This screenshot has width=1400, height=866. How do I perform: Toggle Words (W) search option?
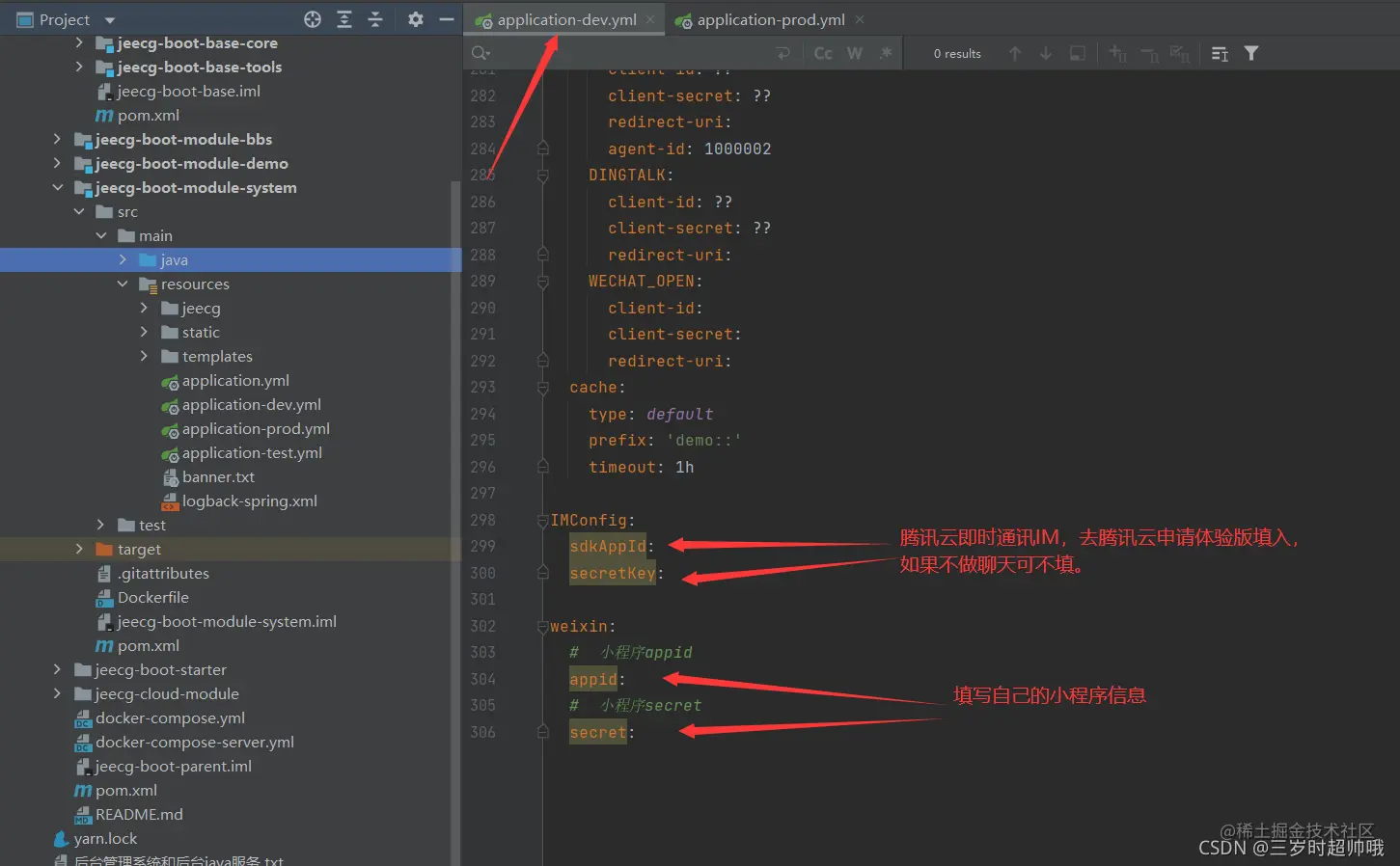(855, 53)
